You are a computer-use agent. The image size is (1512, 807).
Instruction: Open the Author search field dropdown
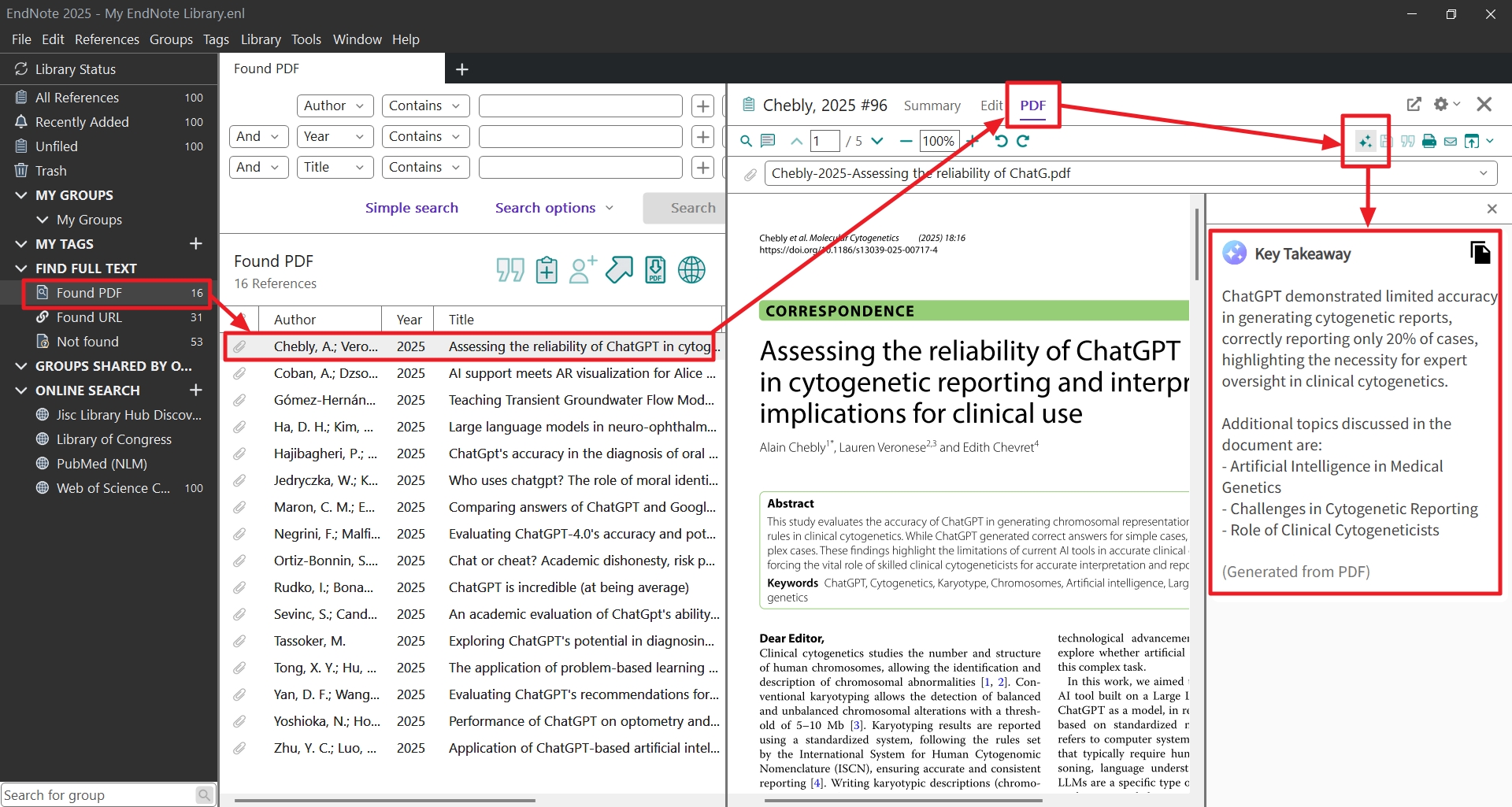[x=335, y=106]
